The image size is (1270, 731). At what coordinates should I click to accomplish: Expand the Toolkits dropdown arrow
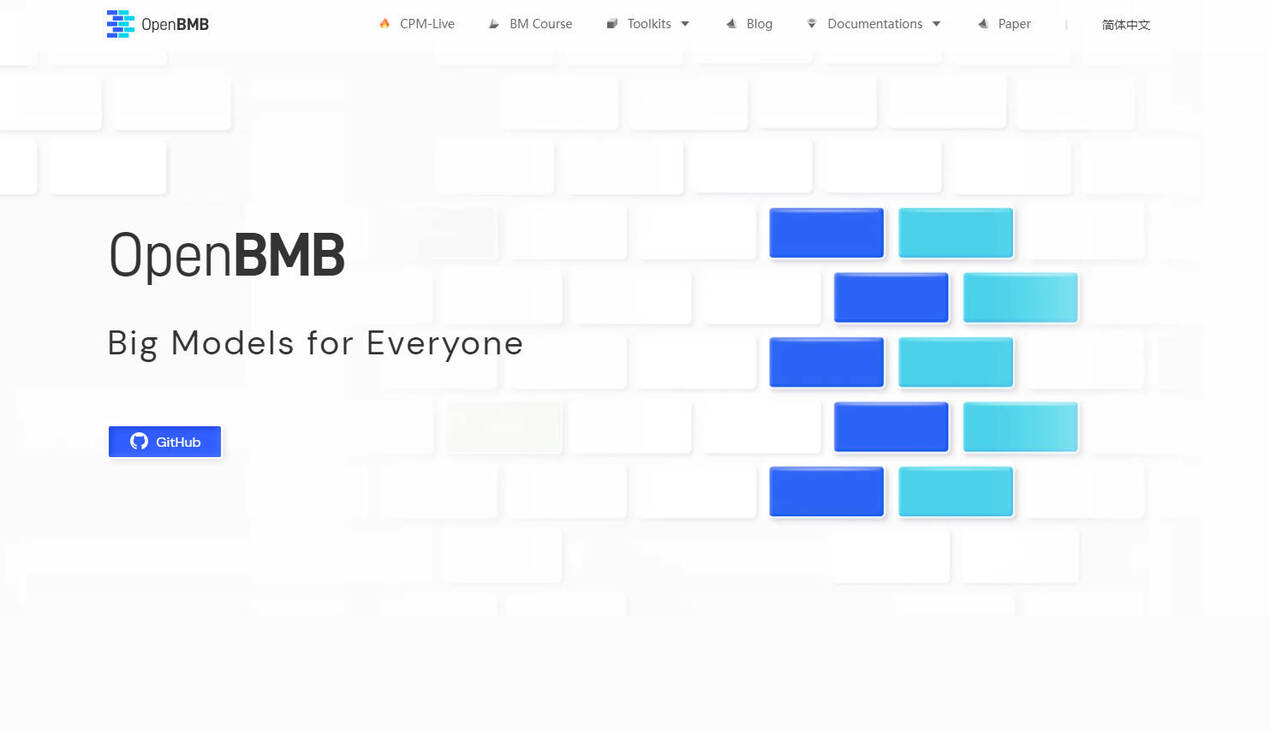tap(685, 24)
